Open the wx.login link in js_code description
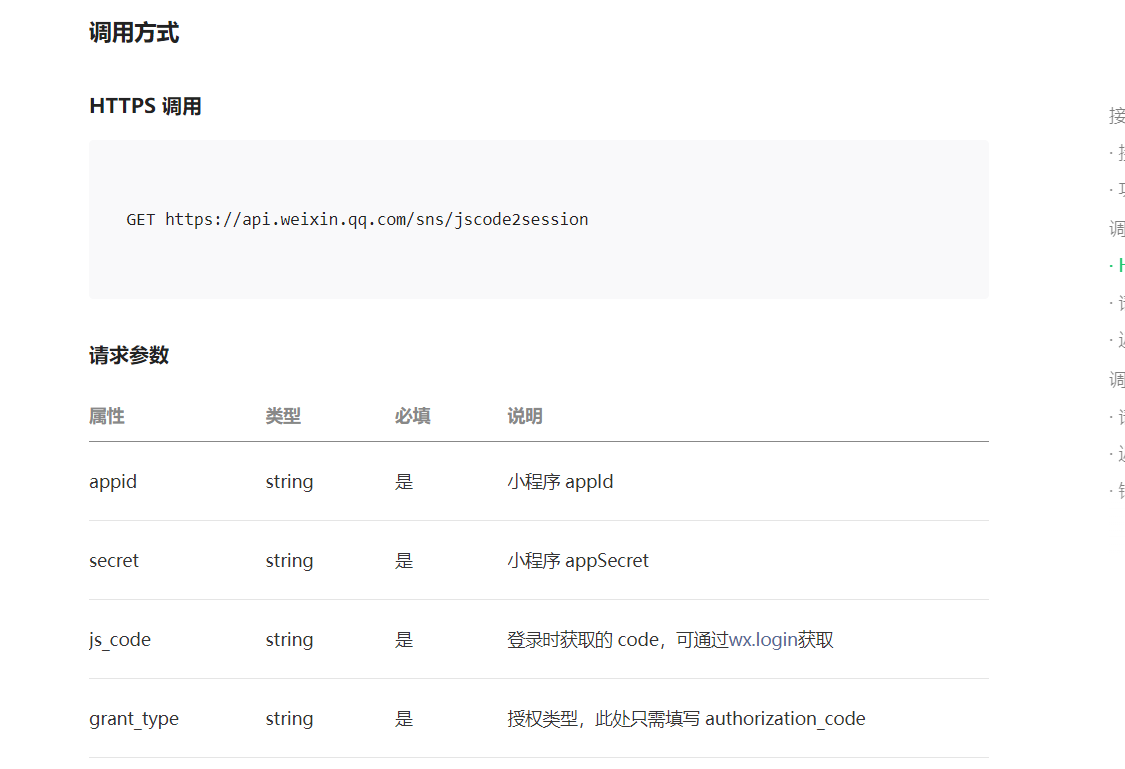Image resolution: width=1125 pixels, height=769 pixels. [763, 640]
